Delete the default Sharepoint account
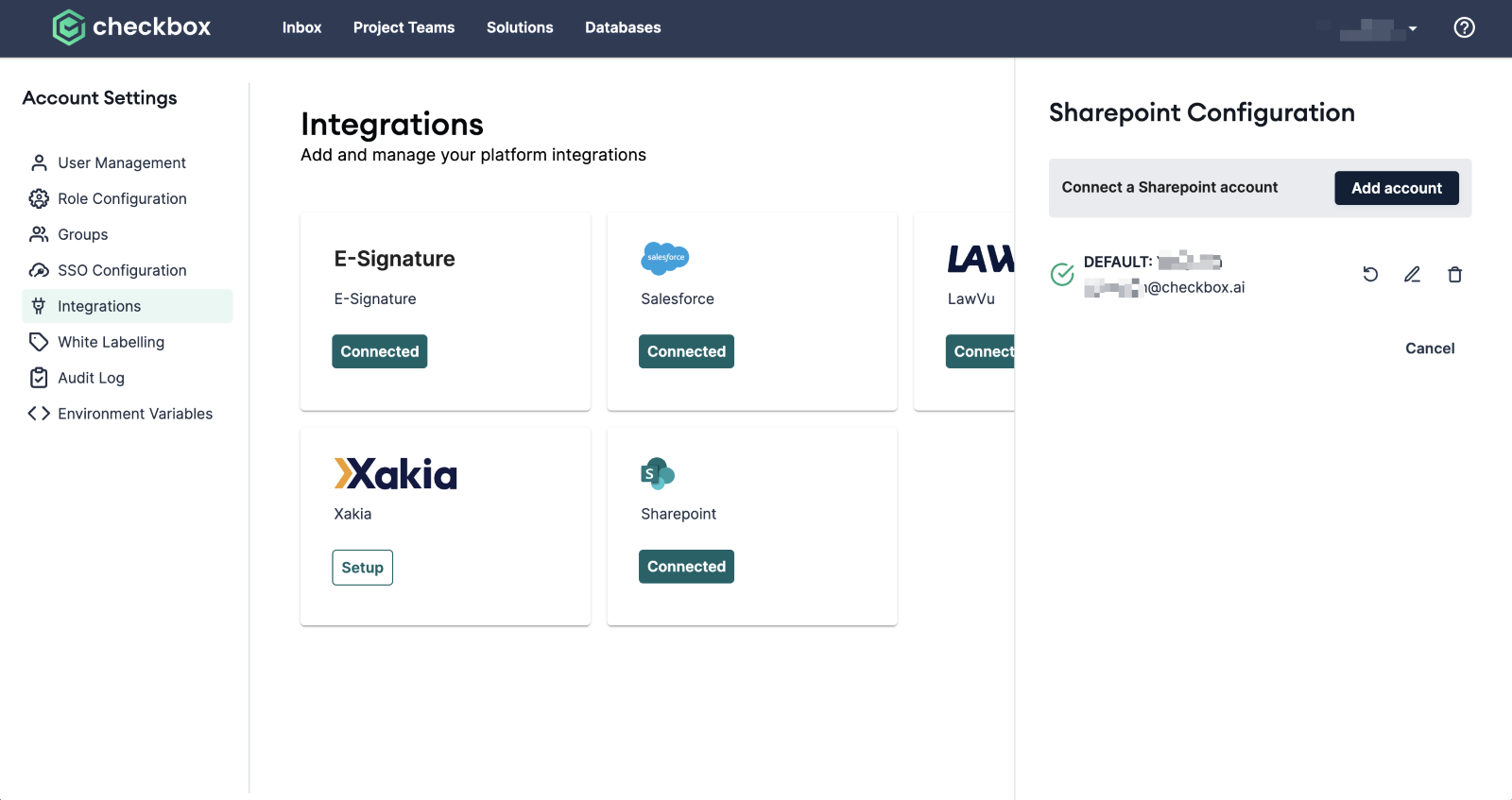This screenshot has width=1512, height=800. [1454, 274]
